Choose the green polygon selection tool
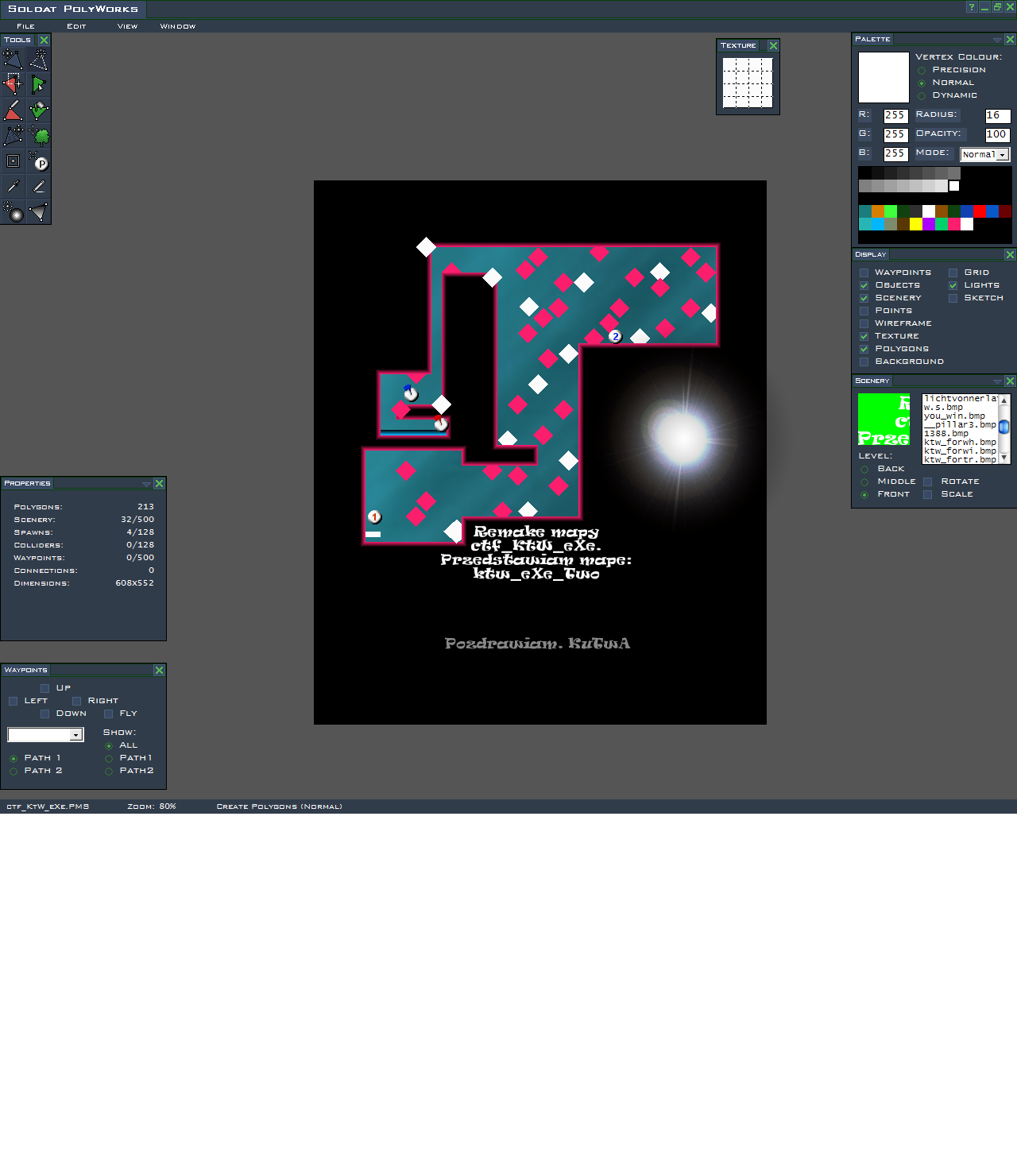The image size is (1017, 1176). 38,84
